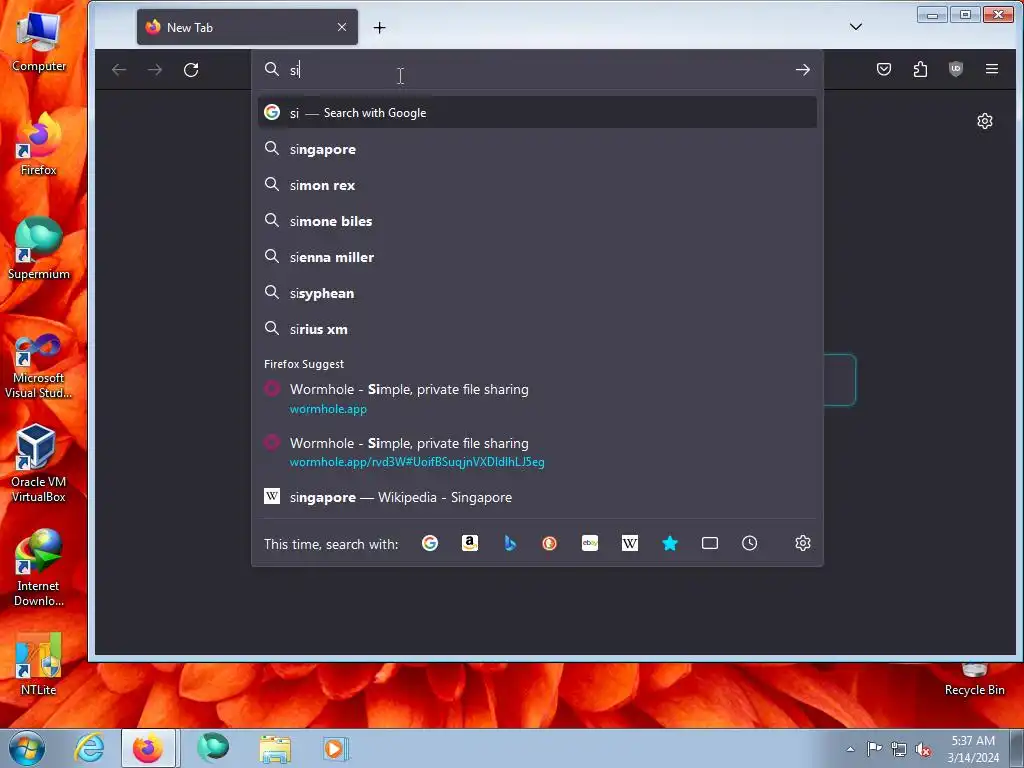The image size is (1024, 768).
Task: Go forward one page
Action: (155, 70)
